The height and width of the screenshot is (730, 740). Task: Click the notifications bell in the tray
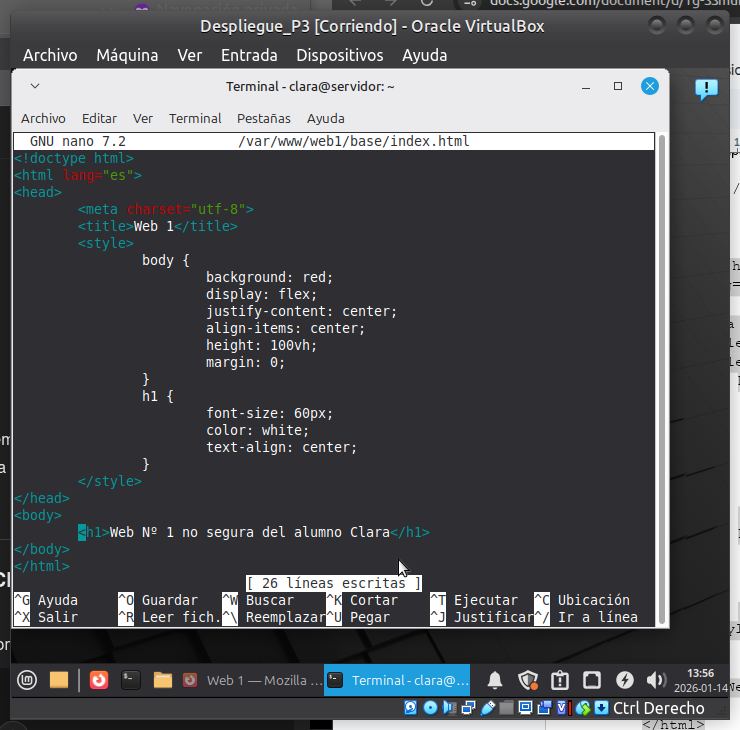coord(495,681)
